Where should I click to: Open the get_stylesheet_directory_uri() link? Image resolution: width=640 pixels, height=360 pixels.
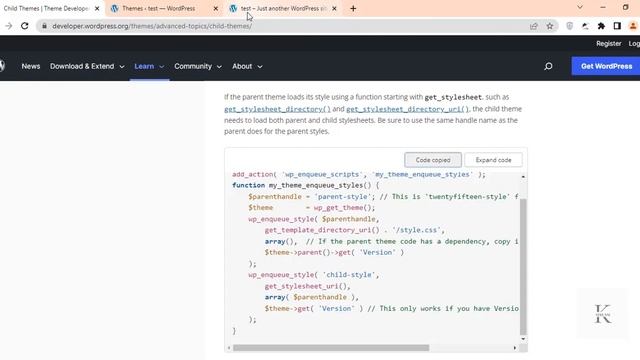tap(407, 109)
